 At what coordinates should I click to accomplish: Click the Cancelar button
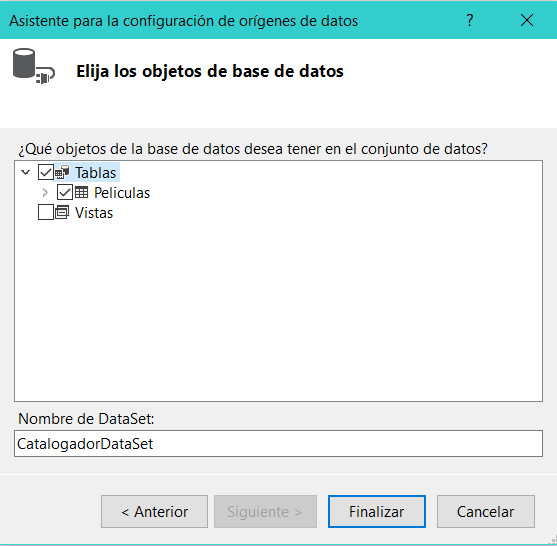pos(486,512)
